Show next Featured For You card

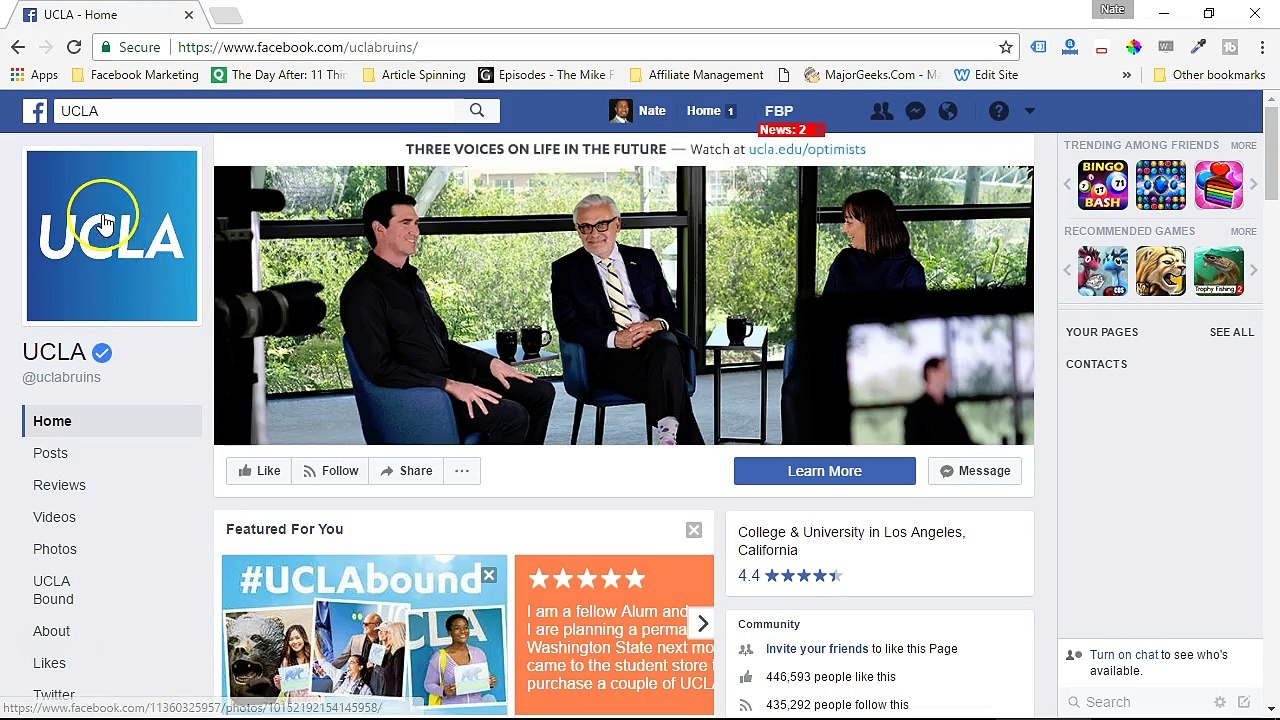[702, 624]
